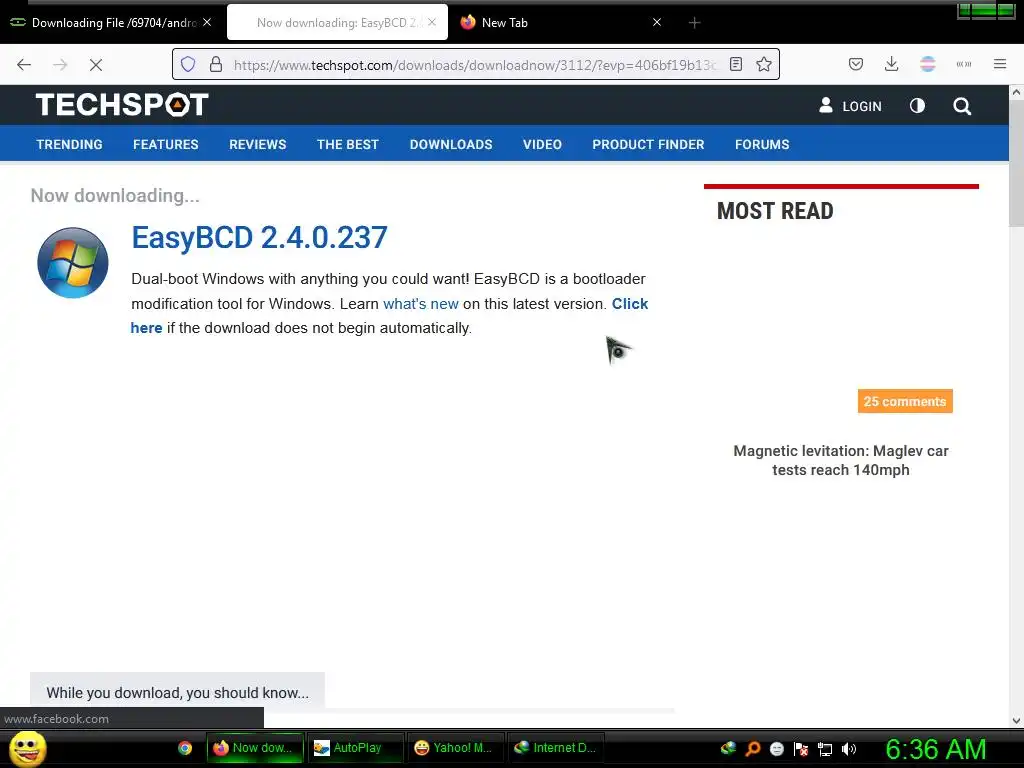Open the DOWNLOADS menu item
This screenshot has width=1024, height=768.
(451, 144)
